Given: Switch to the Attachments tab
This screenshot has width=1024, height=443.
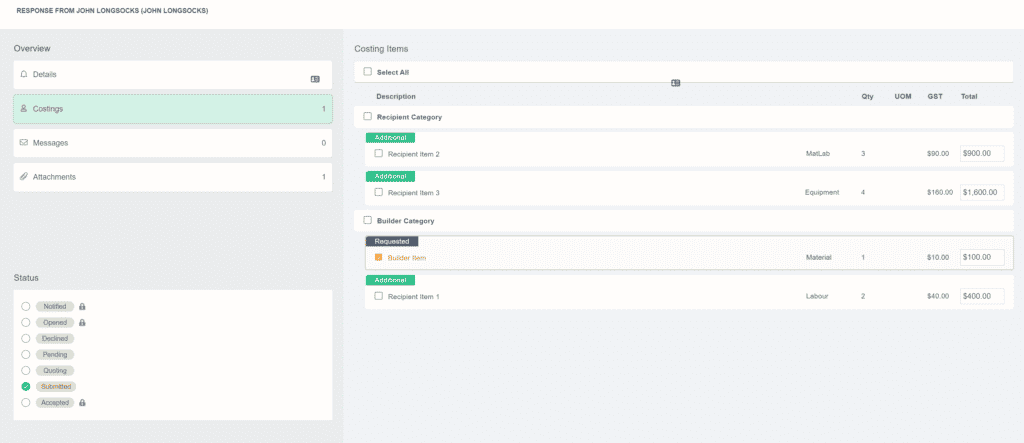Looking at the screenshot, I should pyautogui.click(x=172, y=177).
